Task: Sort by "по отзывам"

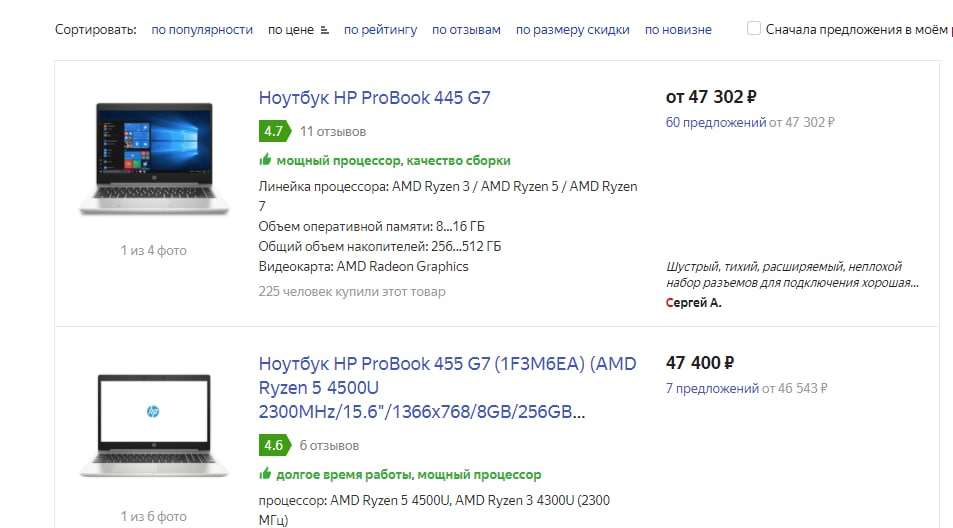Action: click(x=466, y=30)
